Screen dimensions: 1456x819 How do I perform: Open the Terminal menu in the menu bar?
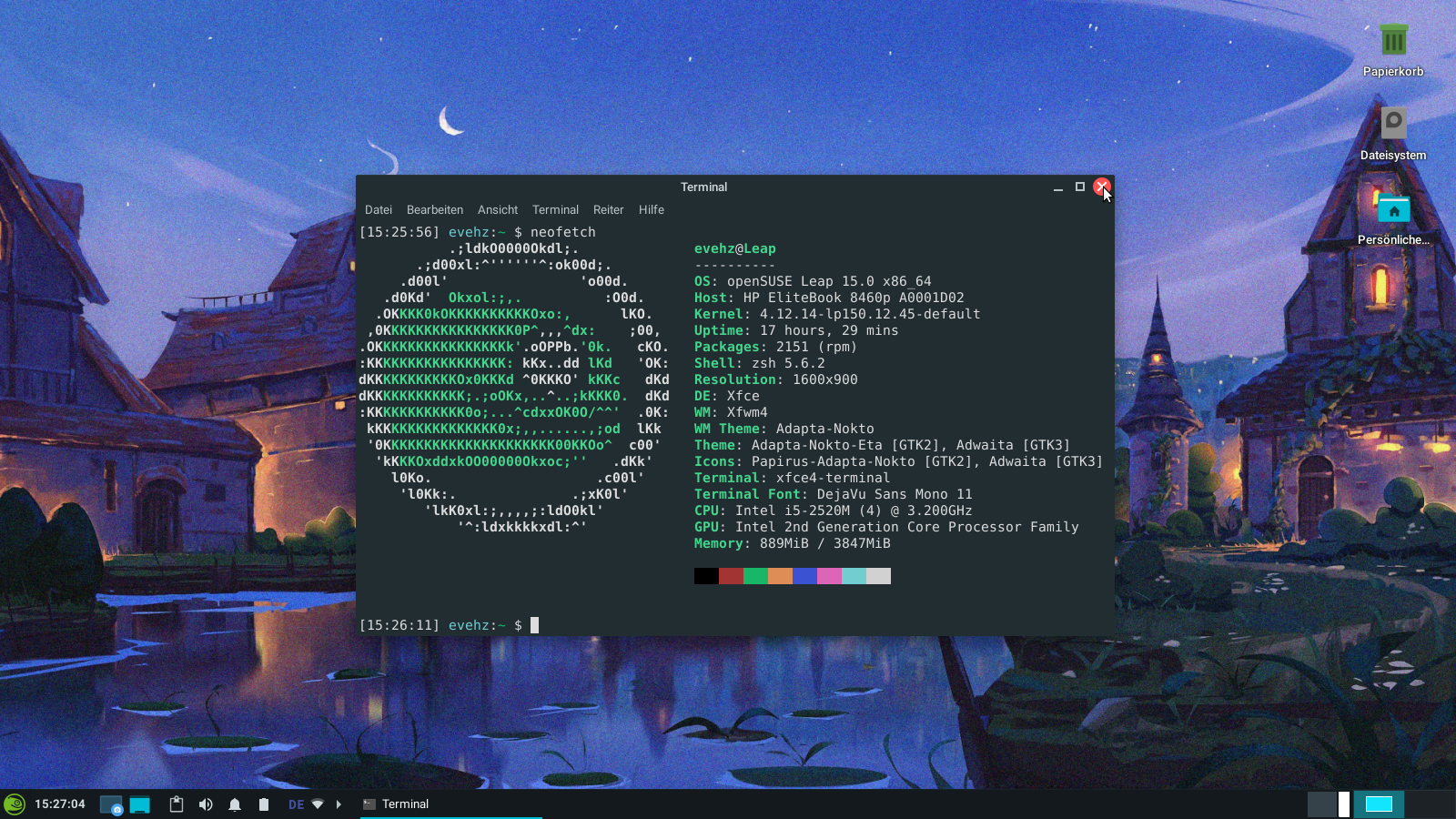pyautogui.click(x=555, y=210)
